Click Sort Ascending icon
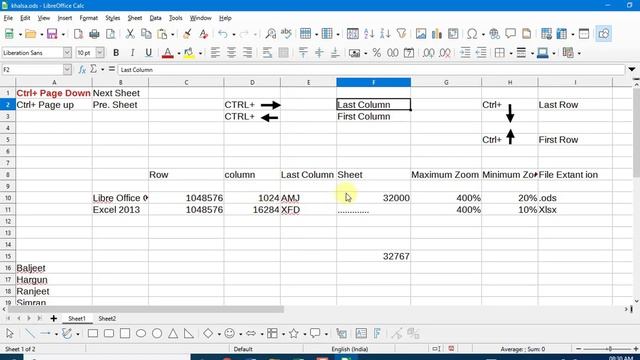The height and width of the screenshot is (360, 640). point(369,34)
